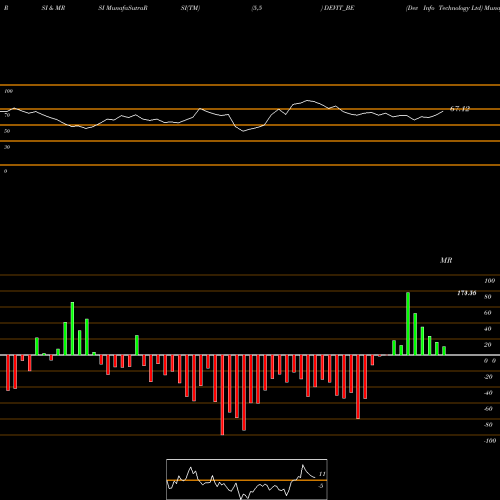500x500 pixels.
Task: Click the RSI axis label 100
Action: tap(8, 91)
